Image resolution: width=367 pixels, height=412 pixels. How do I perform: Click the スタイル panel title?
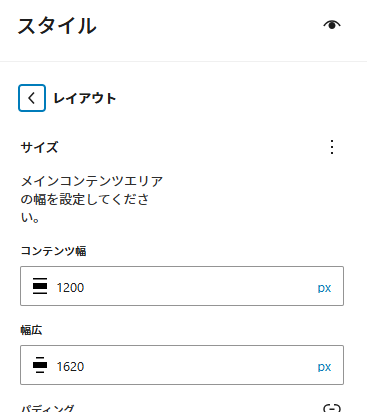click(x=57, y=26)
